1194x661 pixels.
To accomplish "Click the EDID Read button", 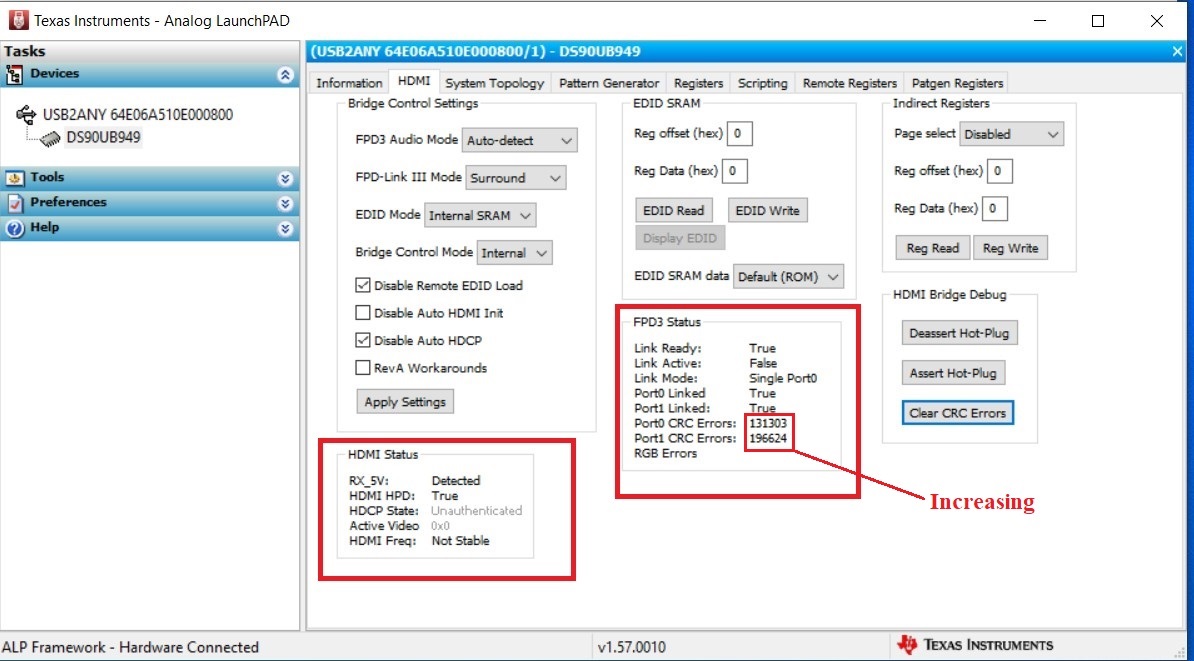I will [x=673, y=210].
